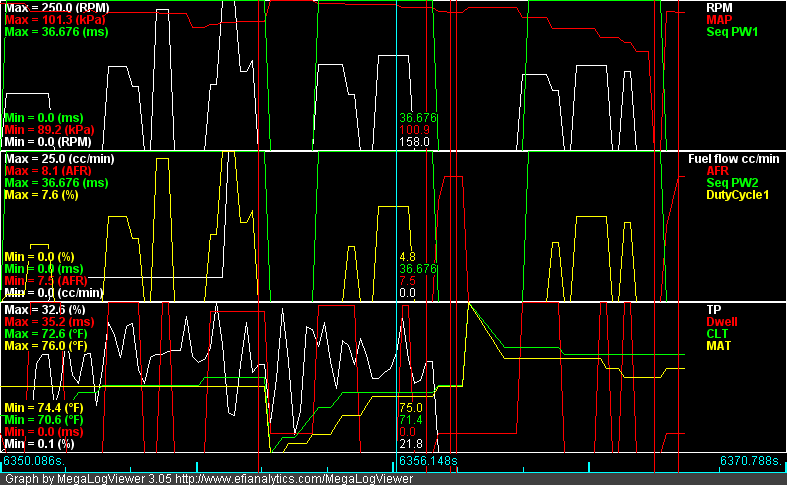Click the Seq PW2 legend label
The height and width of the screenshot is (485, 787).
click(x=732, y=183)
